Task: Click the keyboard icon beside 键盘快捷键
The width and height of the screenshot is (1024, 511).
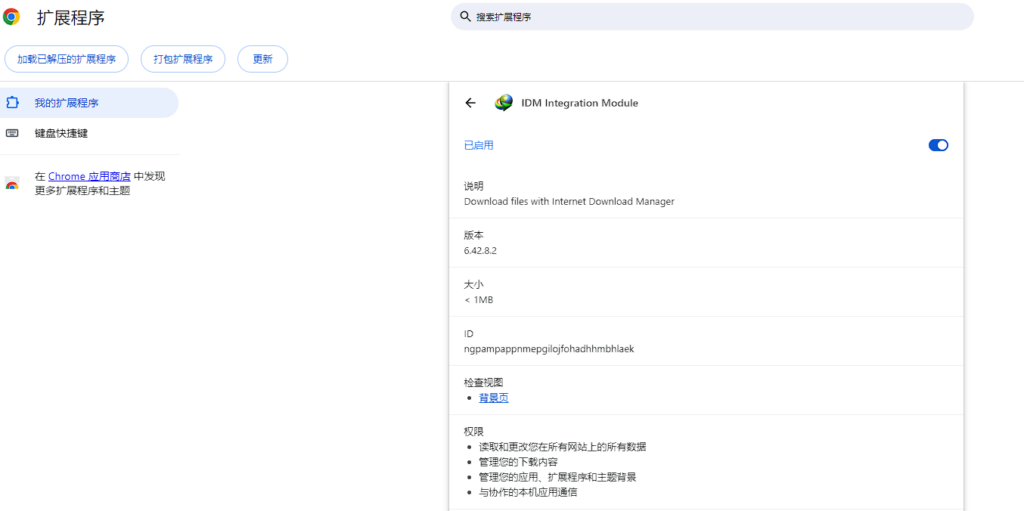Action: 12,133
